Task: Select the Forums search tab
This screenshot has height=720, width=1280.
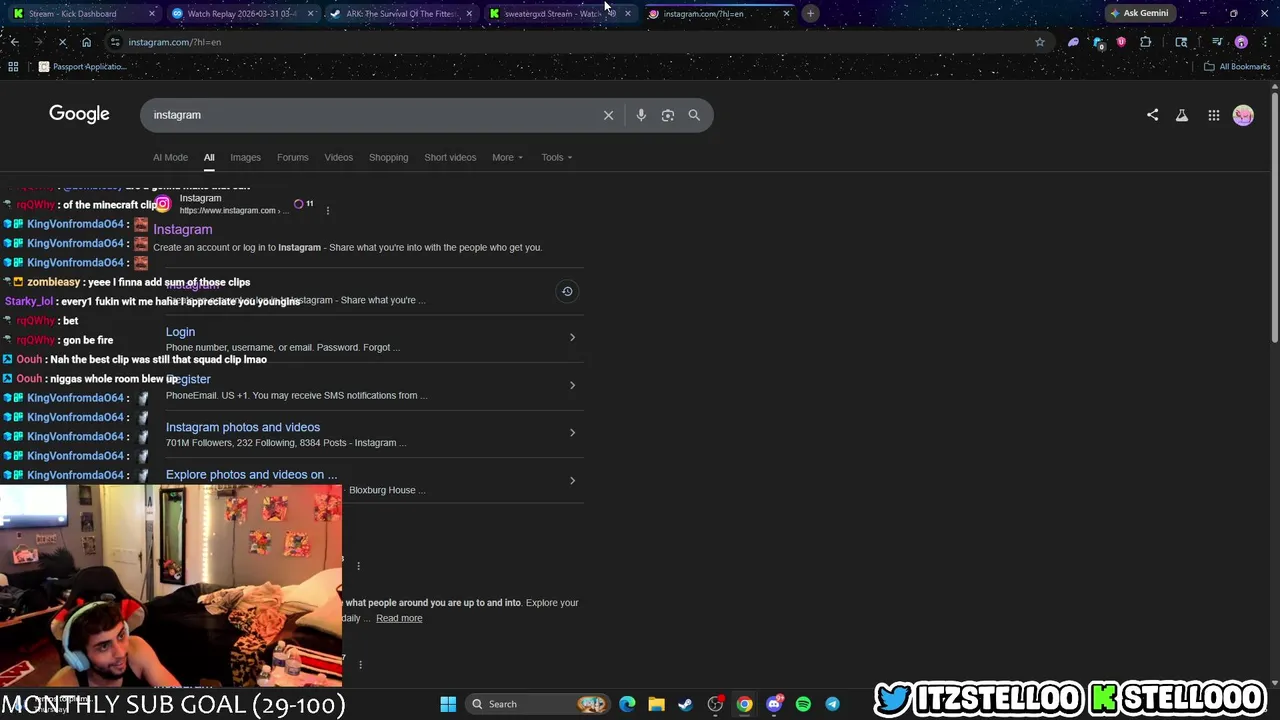Action: 292,157
